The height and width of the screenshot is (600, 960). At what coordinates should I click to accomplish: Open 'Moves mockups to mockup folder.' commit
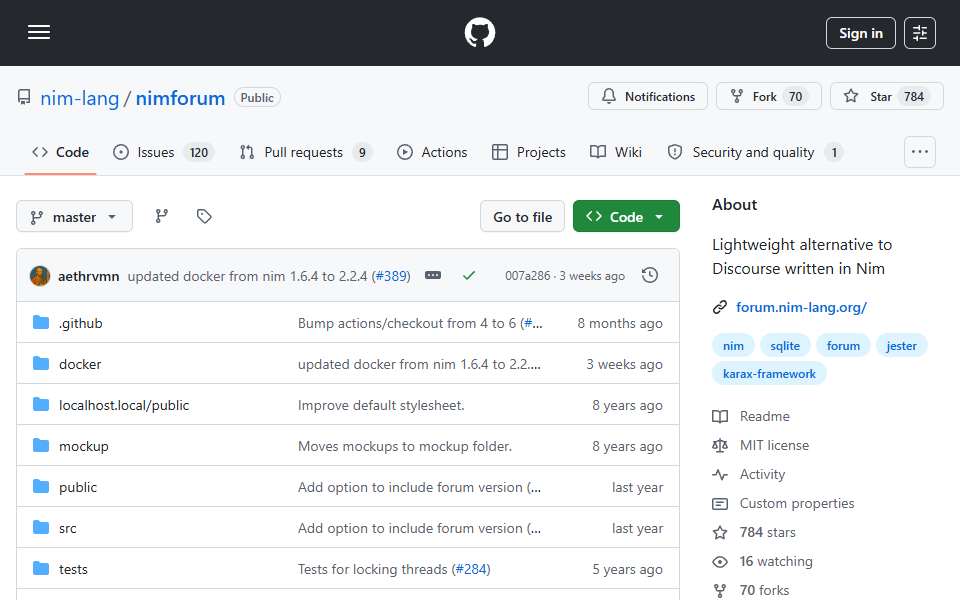[x=405, y=446]
